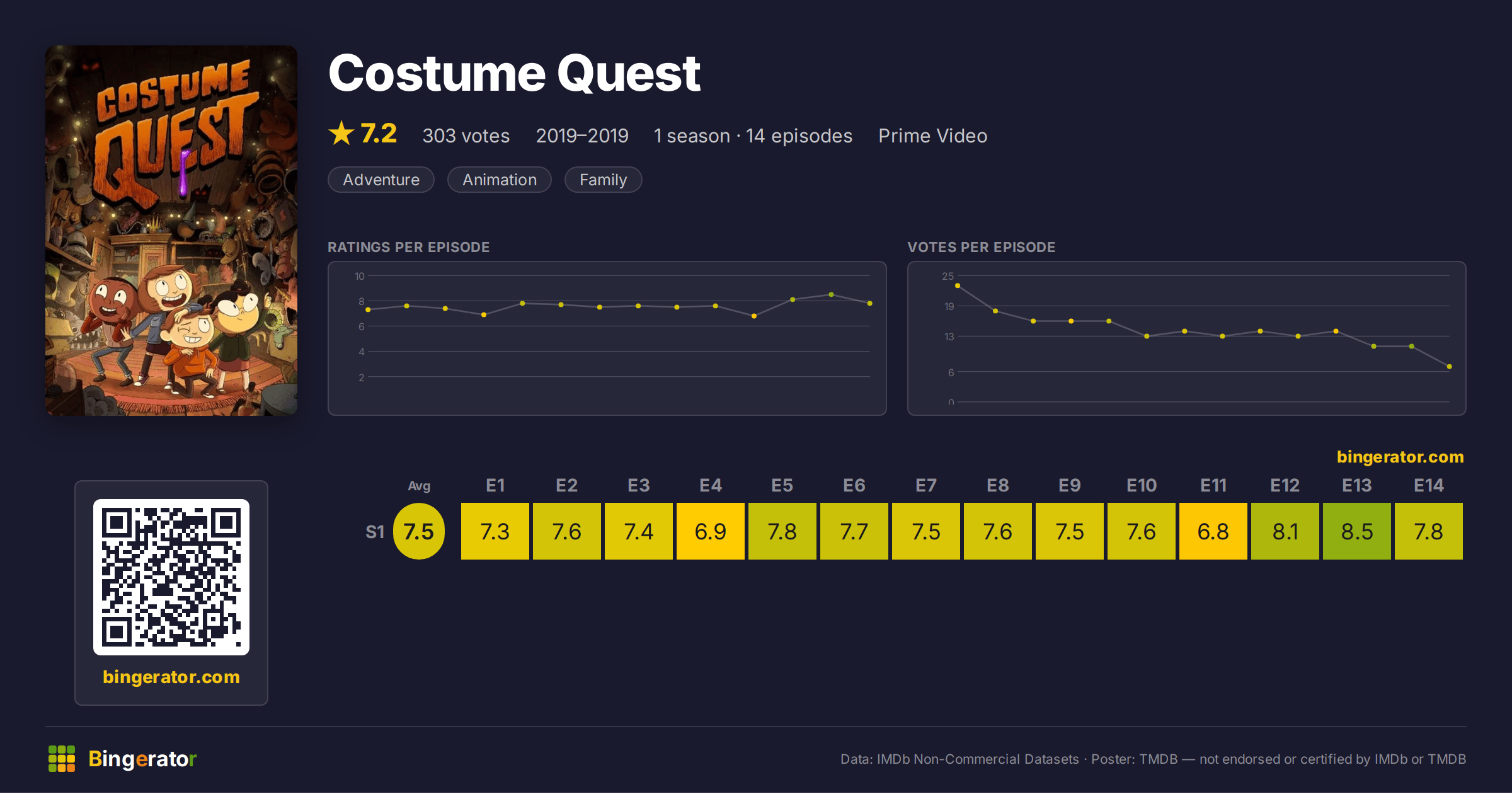Open bingerator.com link under QR code
Viewport: 1512px width, 794px height.
point(171,677)
